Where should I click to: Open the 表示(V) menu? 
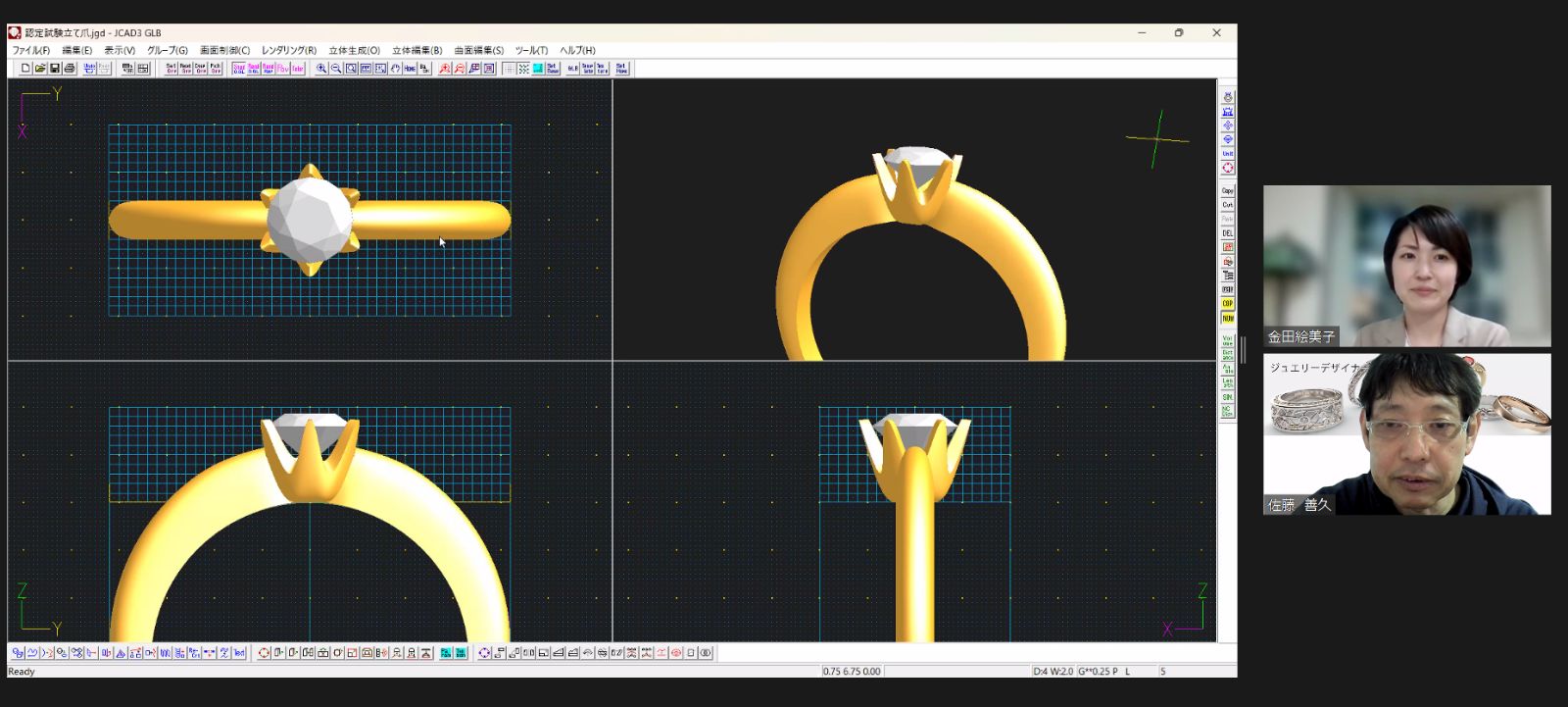point(120,50)
